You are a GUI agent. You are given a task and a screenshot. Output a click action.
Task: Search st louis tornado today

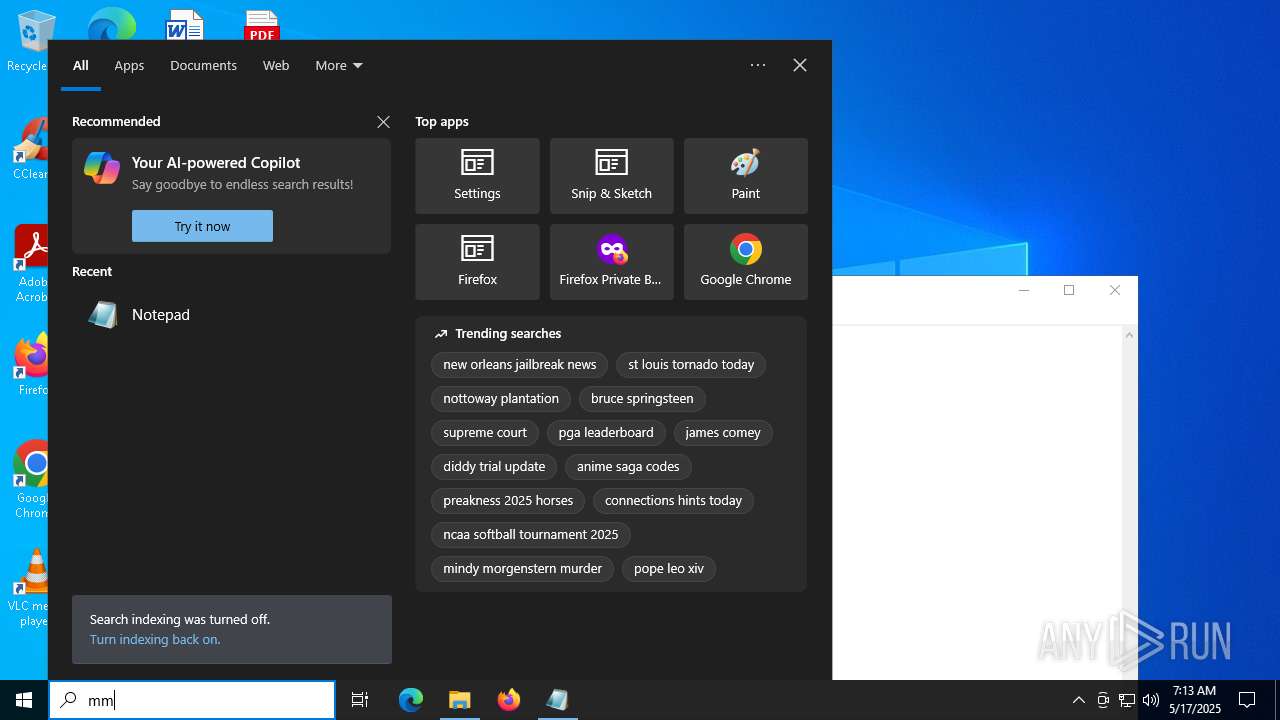pyautogui.click(x=691, y=365)
